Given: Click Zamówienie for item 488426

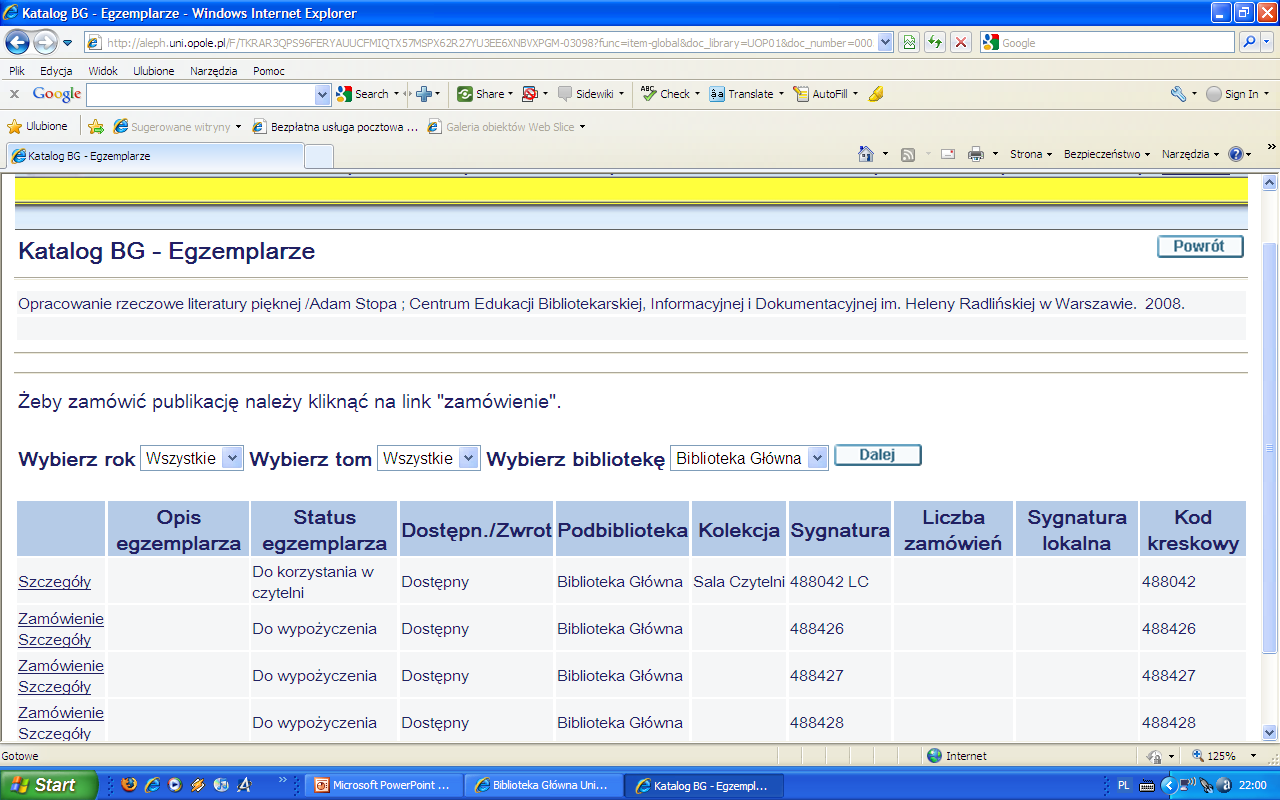Looking at the screenshot, I should coord(61,619).
